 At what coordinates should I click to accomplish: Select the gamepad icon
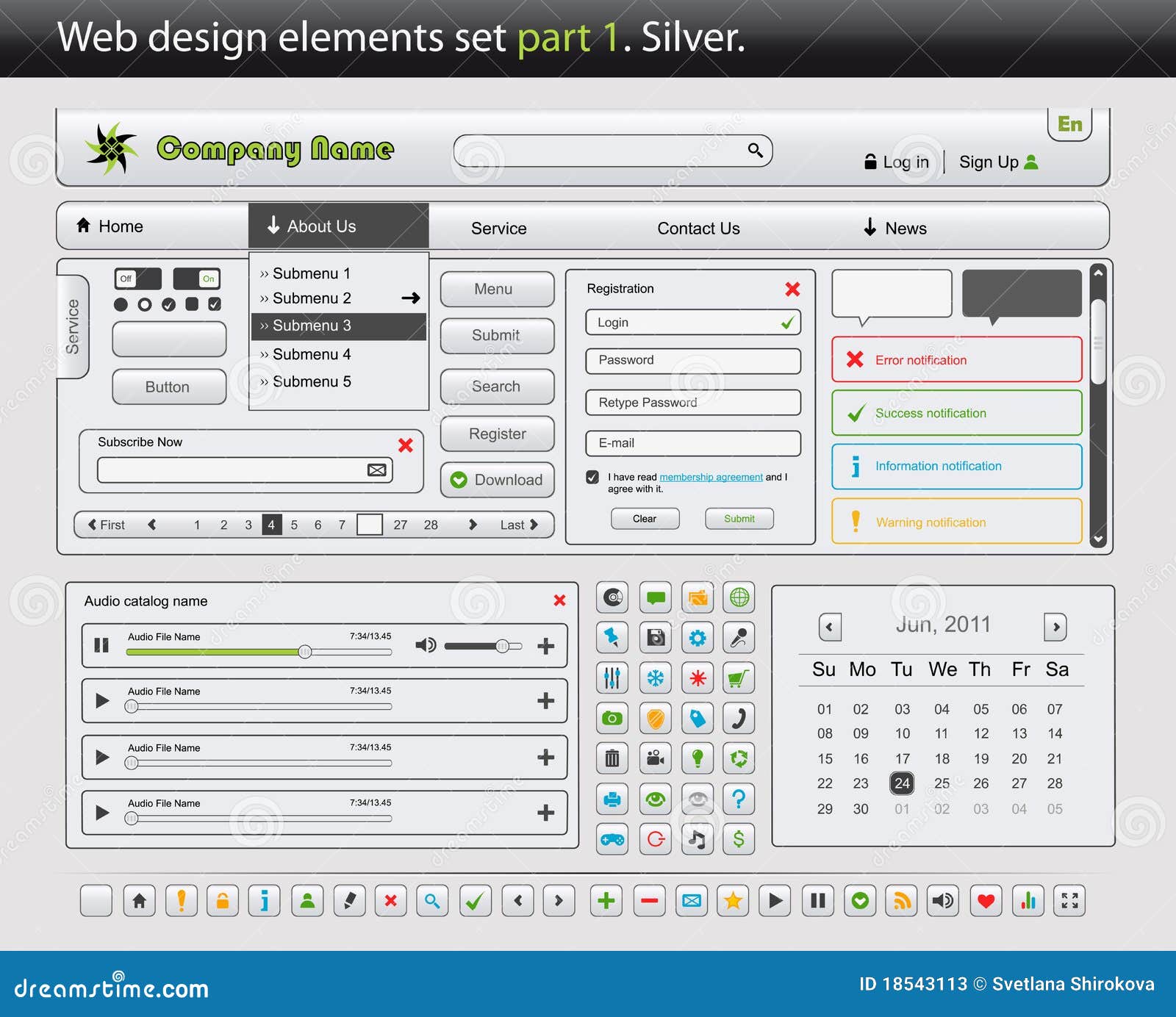tap(612, 839)
